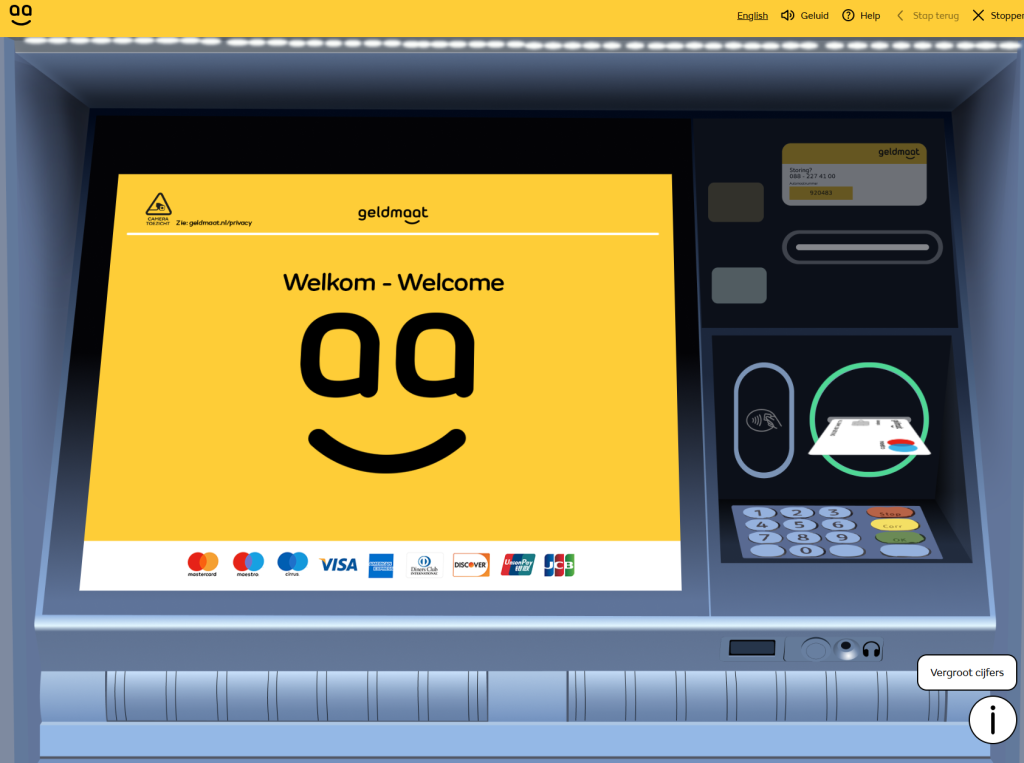Click keypad key 8
The height and width of the screenshot is (763, 1024).
click(x=803, y=538)
